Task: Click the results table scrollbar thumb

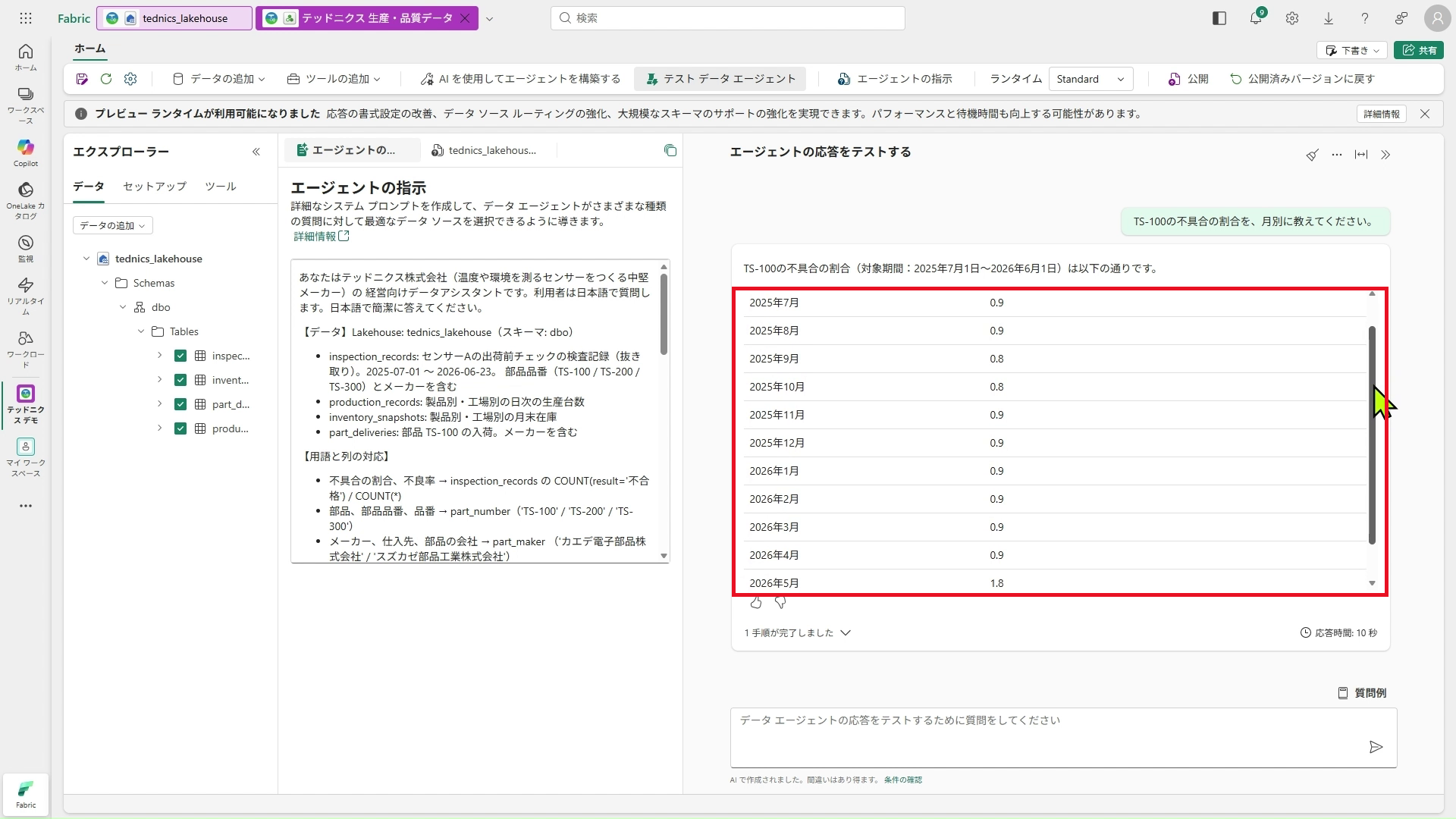Action: tap(1372, 435)
